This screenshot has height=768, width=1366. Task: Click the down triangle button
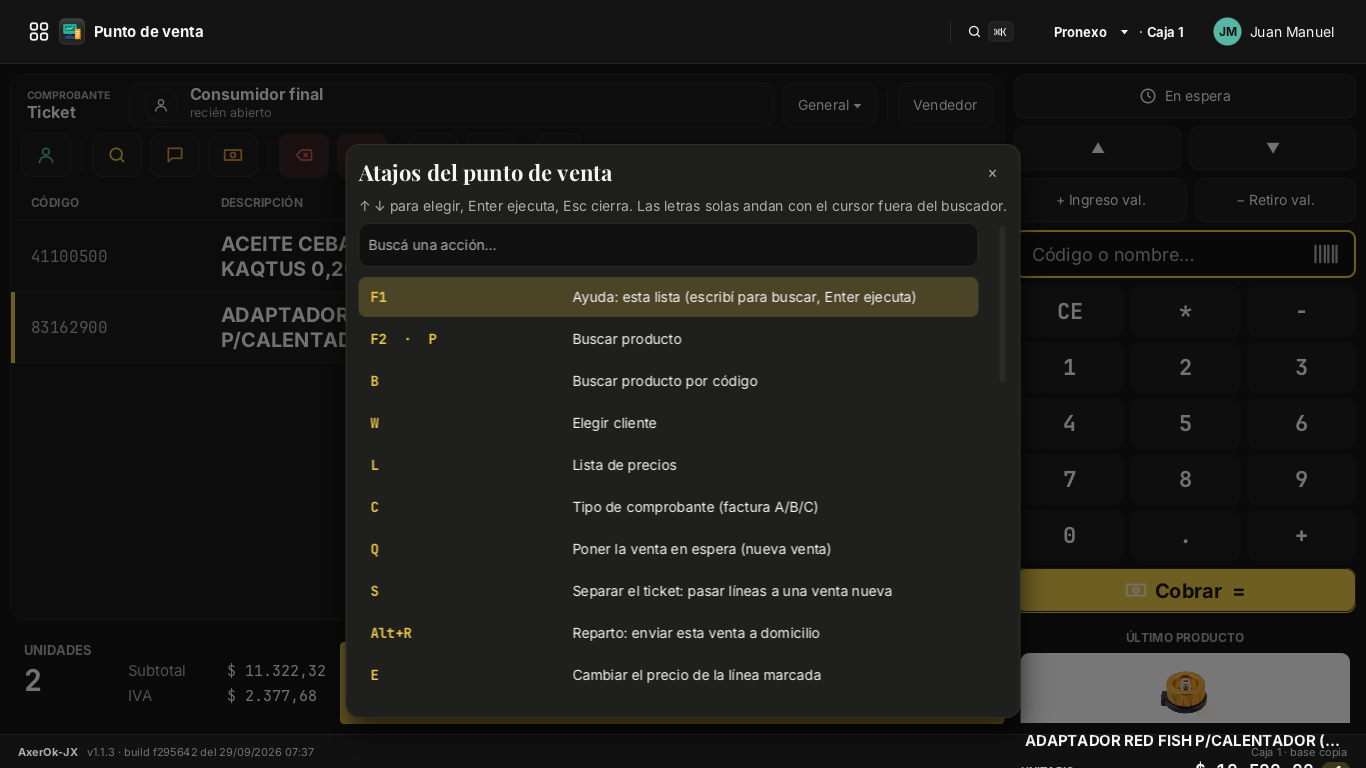(1273, 148)
